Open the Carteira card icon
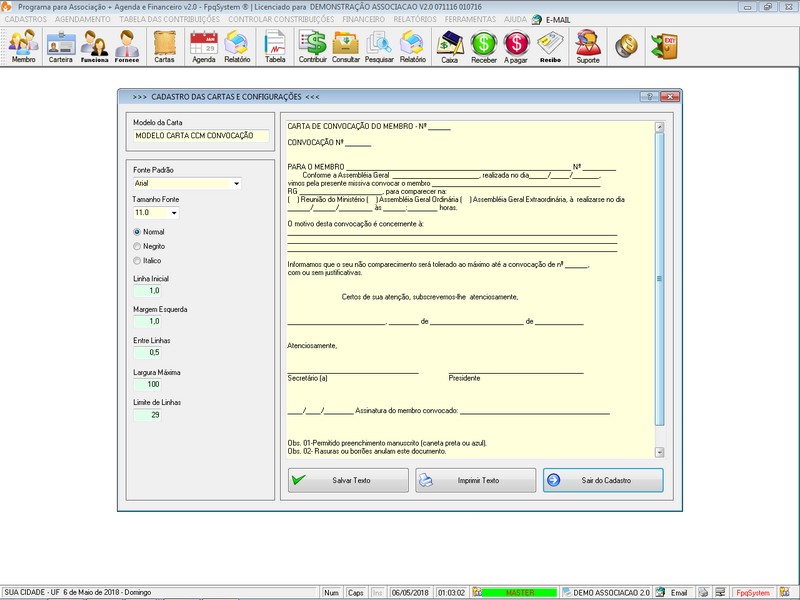 (61, 46)
